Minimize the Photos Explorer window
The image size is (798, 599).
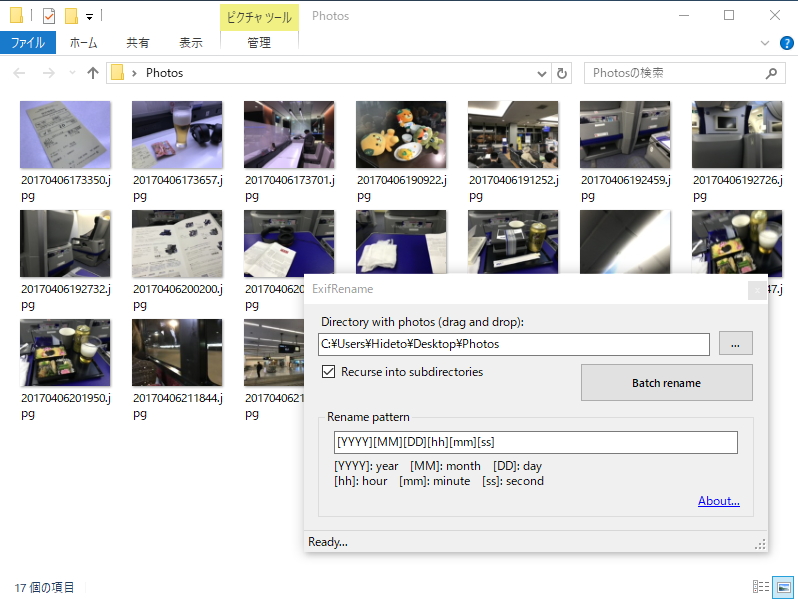click(683, 16)
